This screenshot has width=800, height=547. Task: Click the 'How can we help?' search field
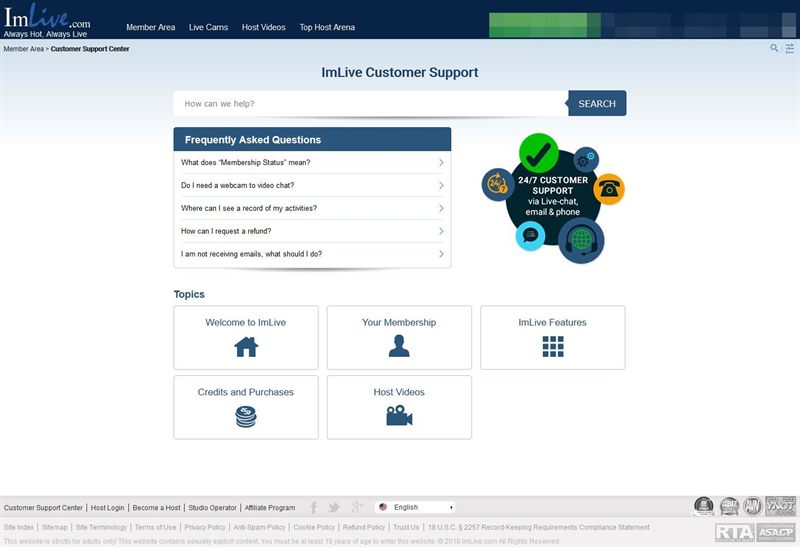point(371,104)
